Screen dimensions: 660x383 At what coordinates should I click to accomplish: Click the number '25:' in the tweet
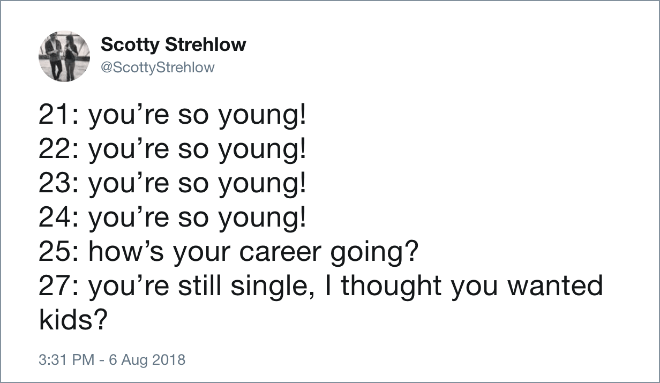click(58, 252)
